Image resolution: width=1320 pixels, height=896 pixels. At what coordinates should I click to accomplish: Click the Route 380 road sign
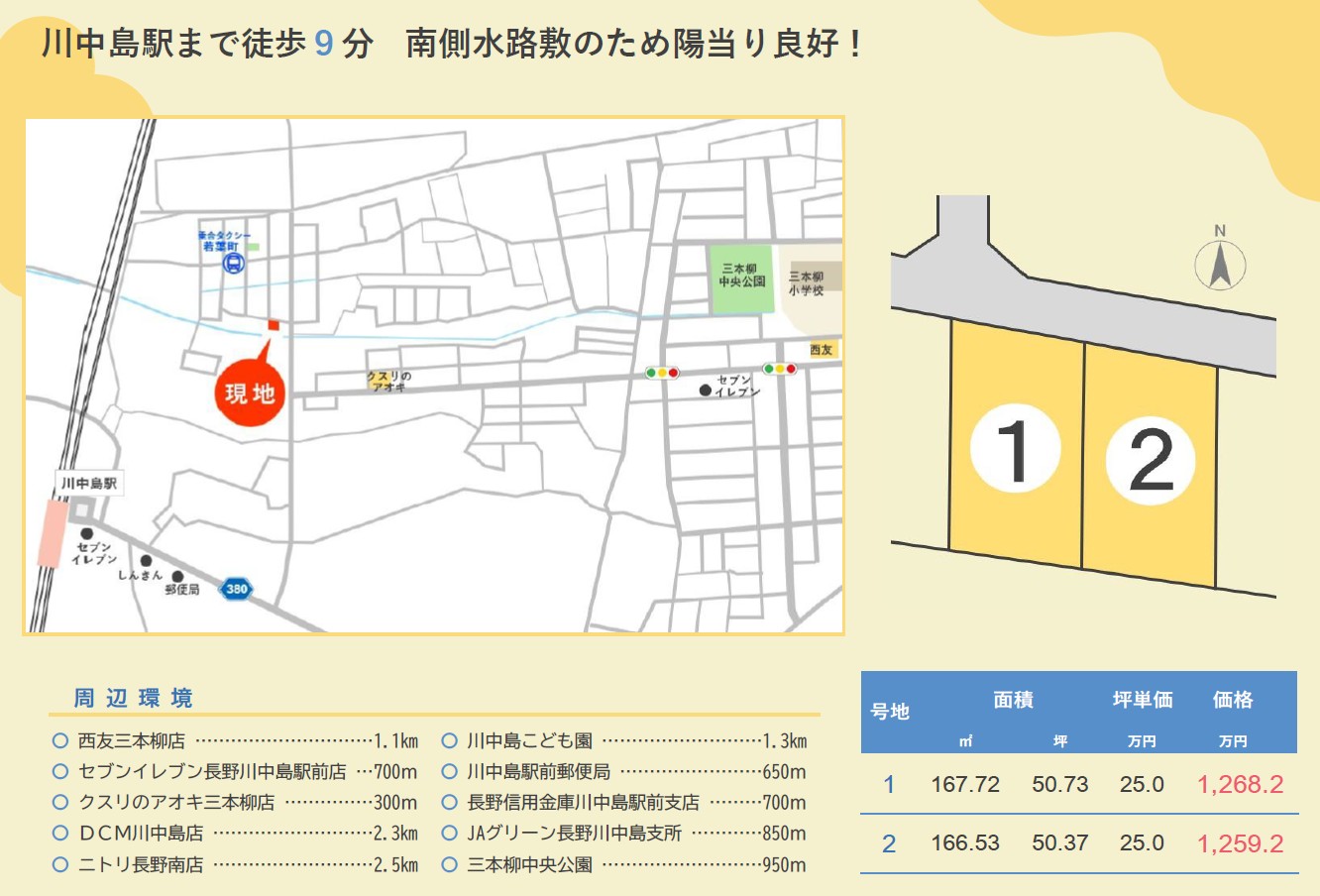click(x=236, y=589)
